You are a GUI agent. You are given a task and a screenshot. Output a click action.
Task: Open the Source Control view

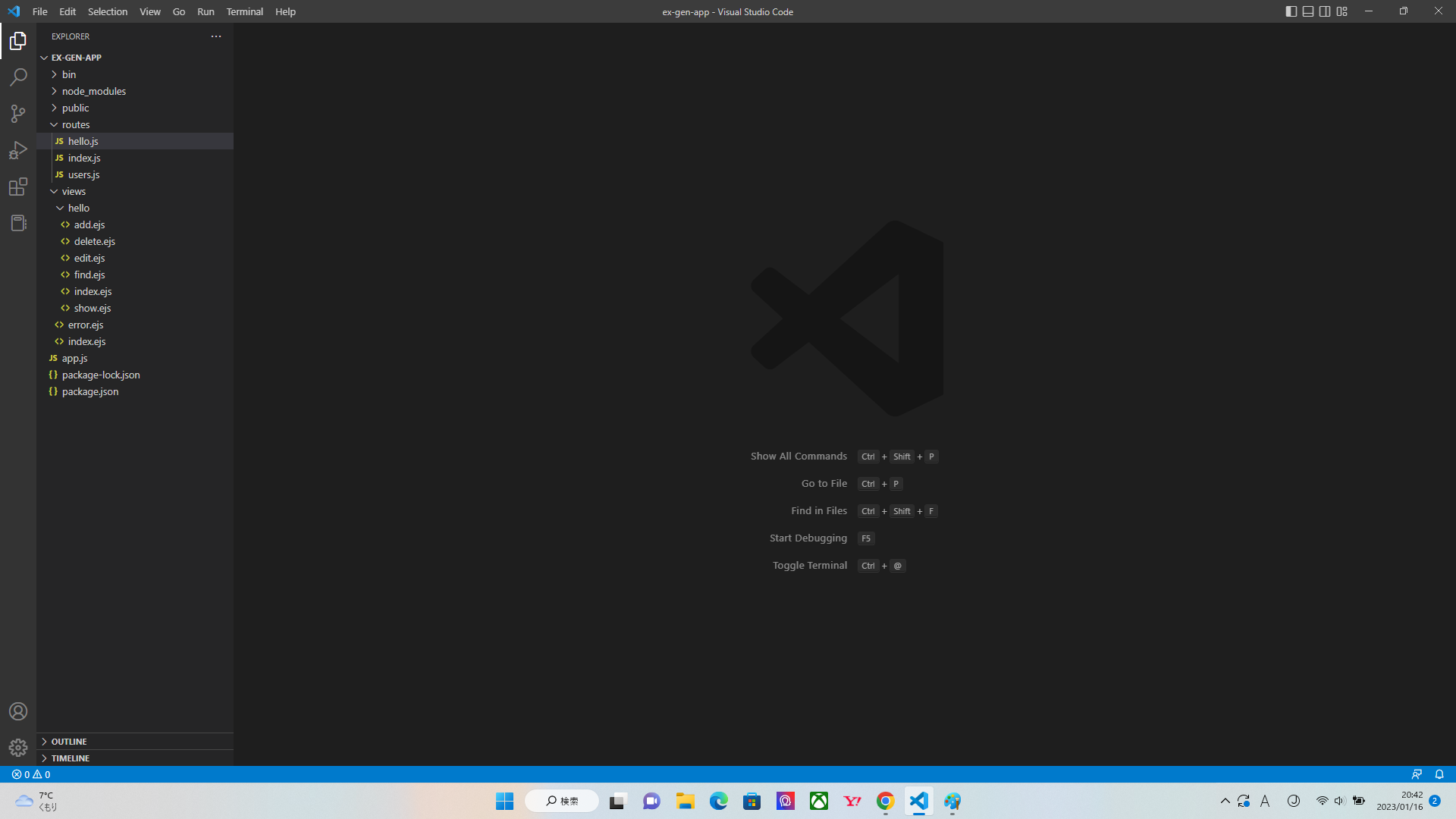coord(18,114)
